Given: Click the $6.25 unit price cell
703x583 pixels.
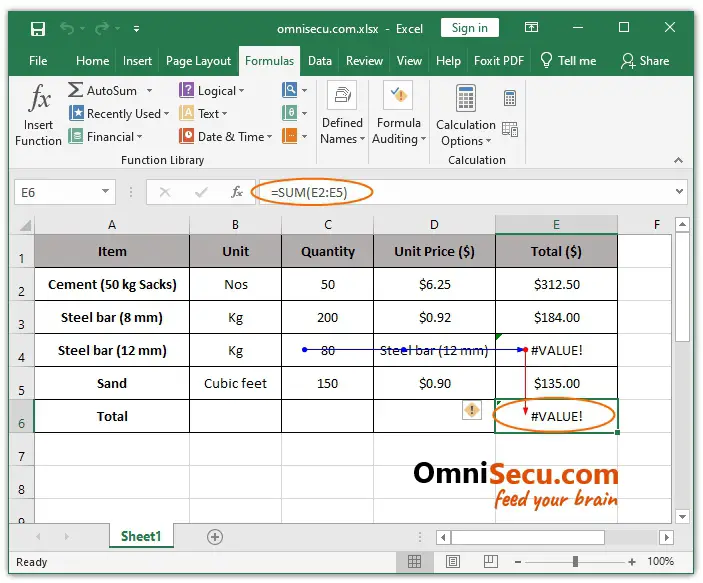Looking at the screenshot, I should [x=434, y=284].
